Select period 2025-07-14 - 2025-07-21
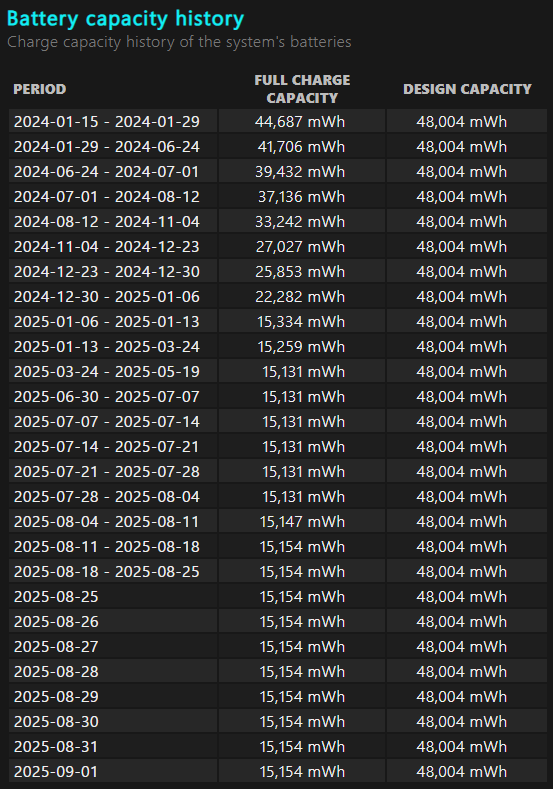The image size is (553, 789). (x=107, y=447)
